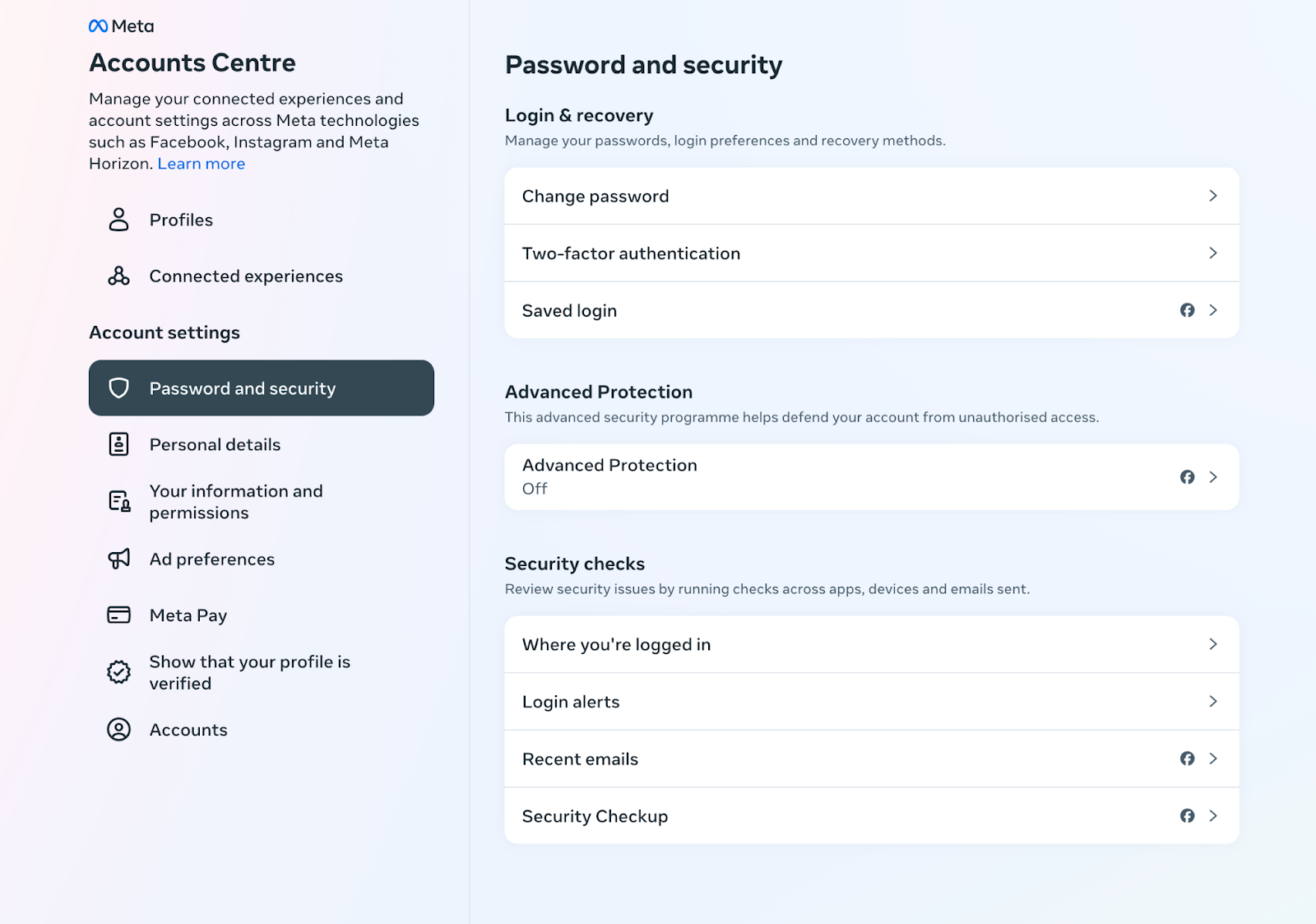Click the shield icon for Password and security
1316x924 pixels.
pyautogui.click(x=119, y=388)
